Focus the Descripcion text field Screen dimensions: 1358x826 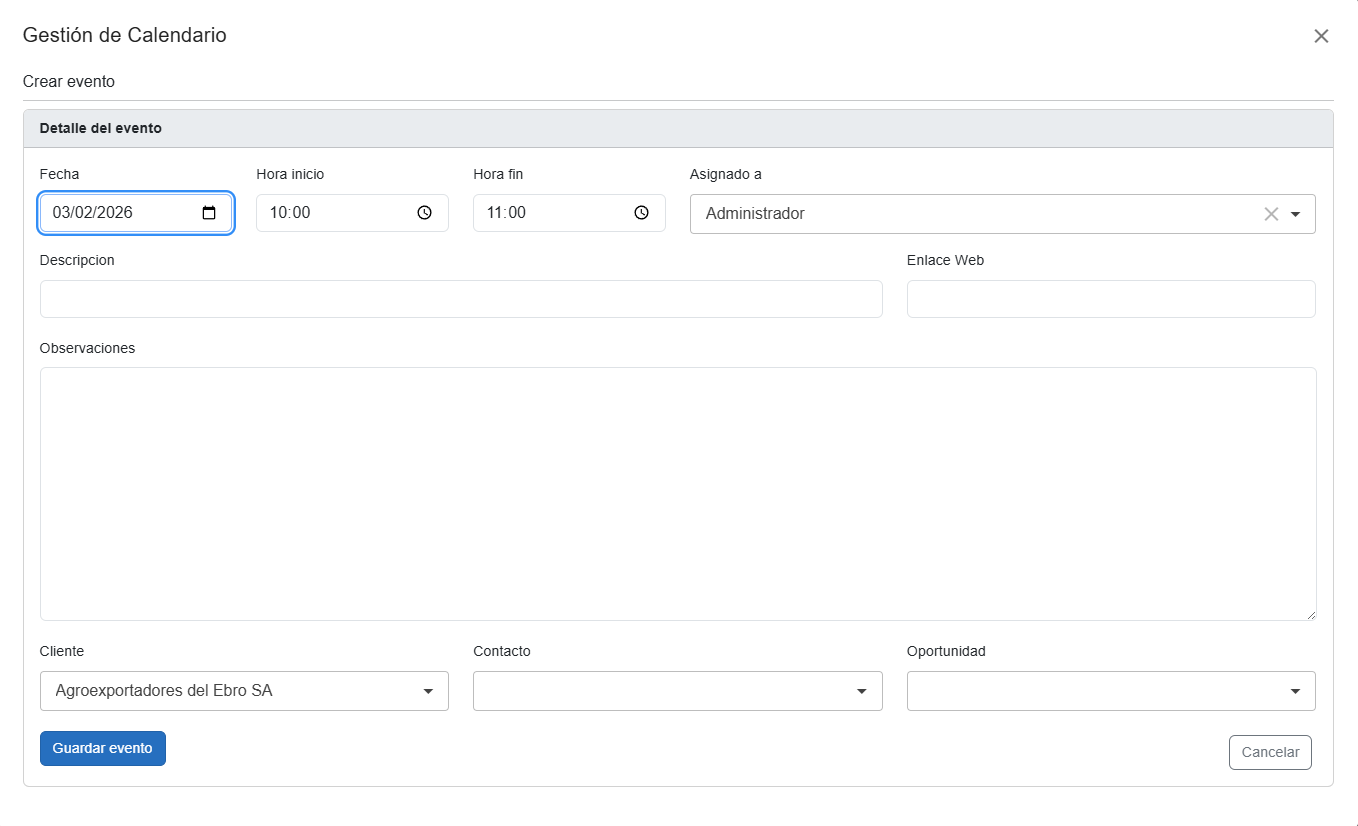461,299
